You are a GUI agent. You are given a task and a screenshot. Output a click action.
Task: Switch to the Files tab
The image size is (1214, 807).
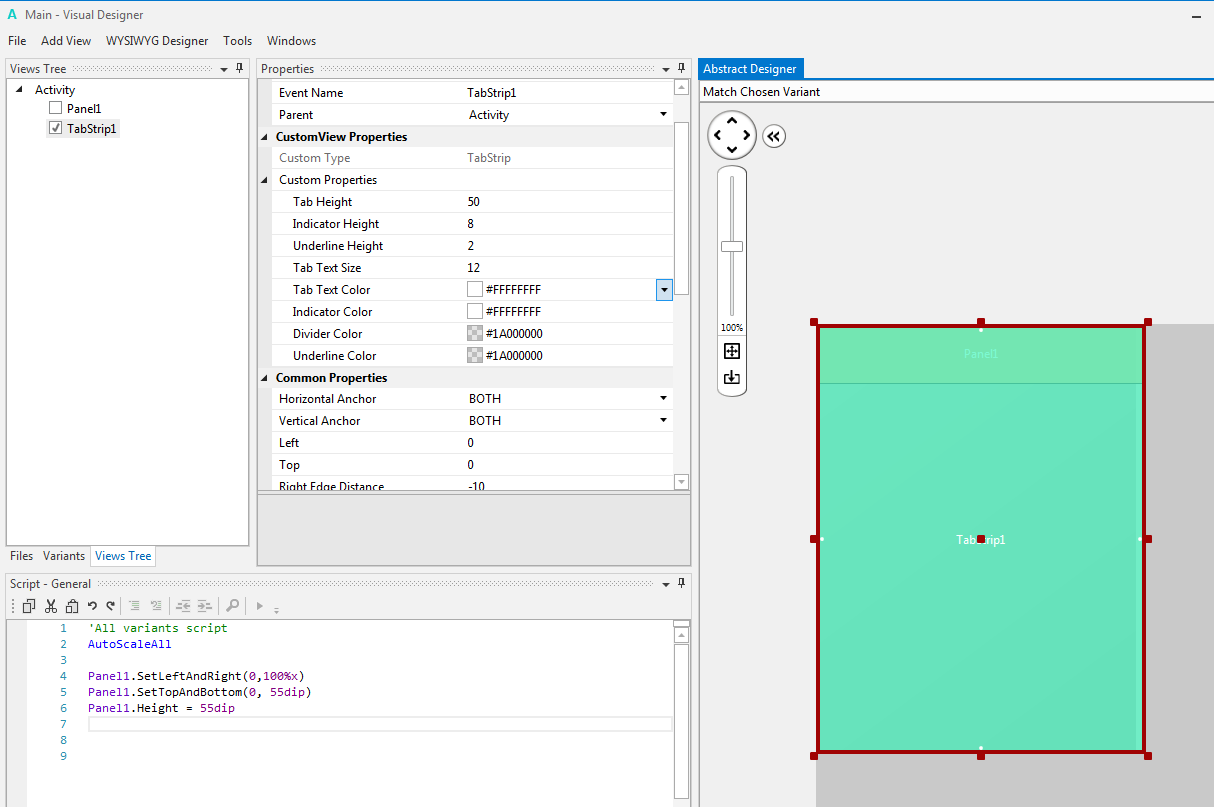click(x=22, y=556)
